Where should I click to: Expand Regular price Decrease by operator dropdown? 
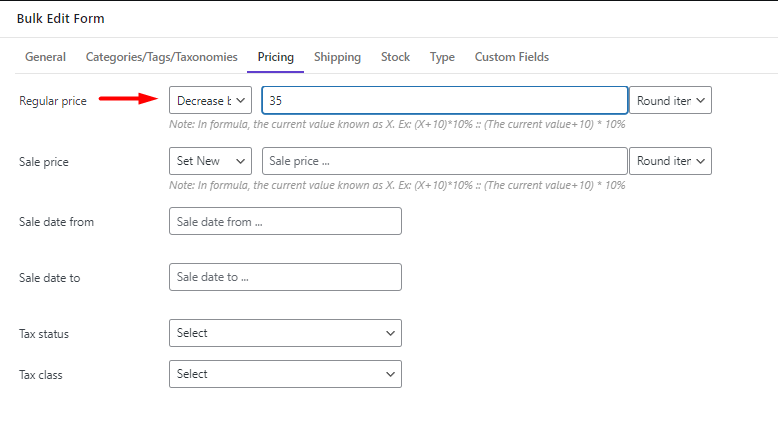point(210,100)
